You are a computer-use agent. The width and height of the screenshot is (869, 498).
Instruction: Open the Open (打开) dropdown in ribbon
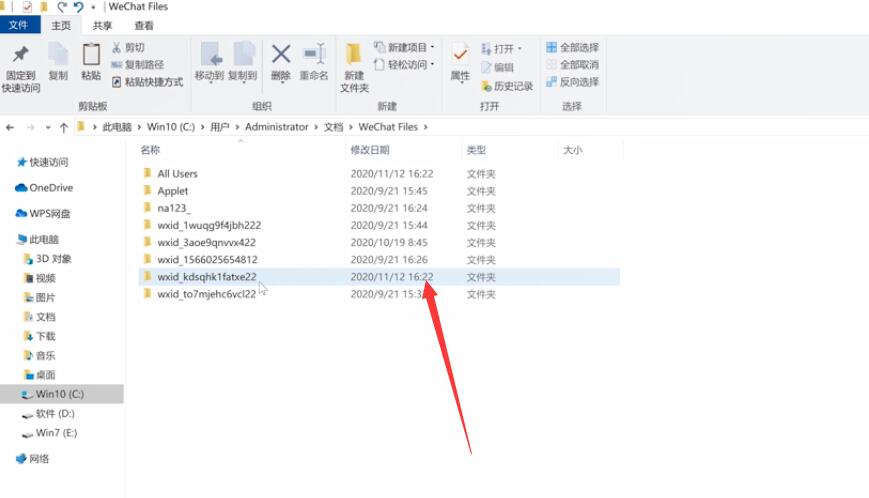coord(502,49)
